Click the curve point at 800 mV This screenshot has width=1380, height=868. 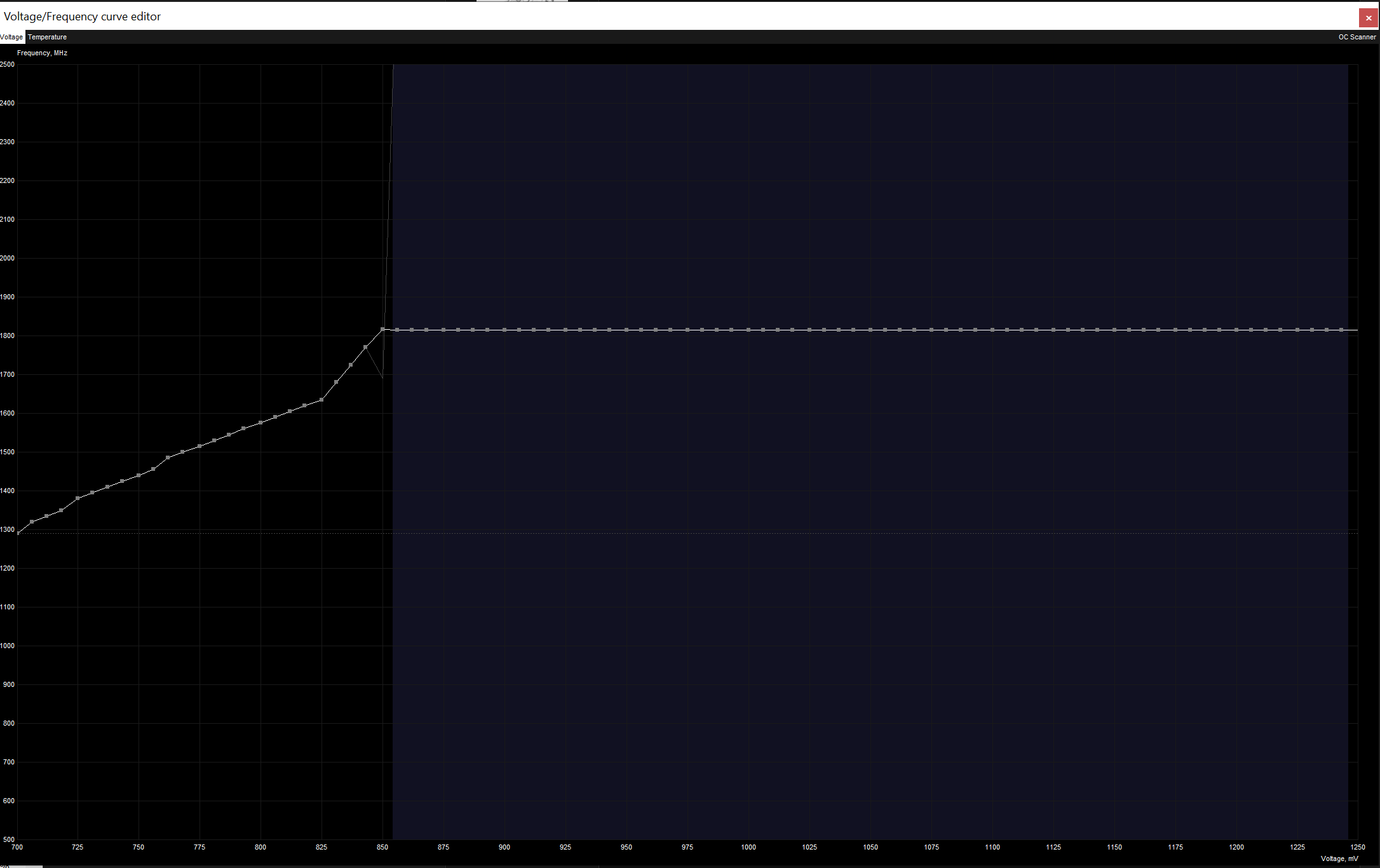tap(260, 423)
